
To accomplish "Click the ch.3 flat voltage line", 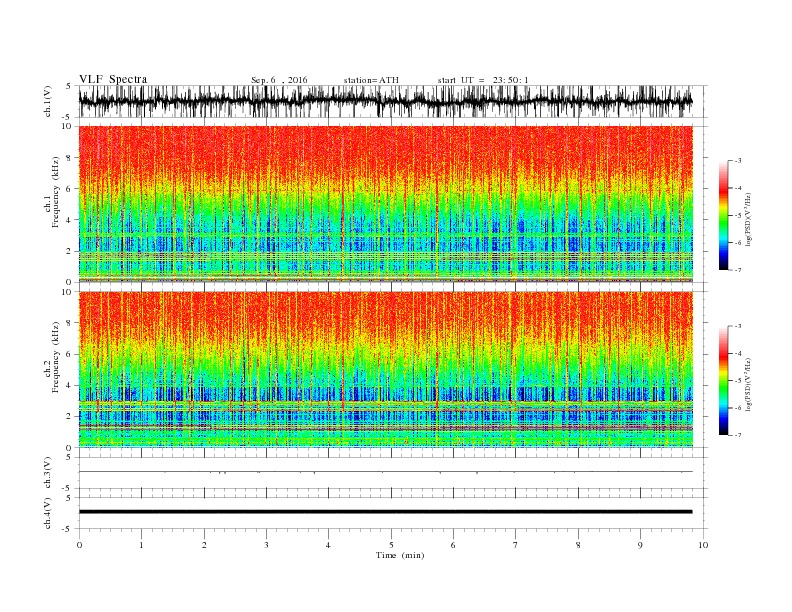I will [386, 472].
